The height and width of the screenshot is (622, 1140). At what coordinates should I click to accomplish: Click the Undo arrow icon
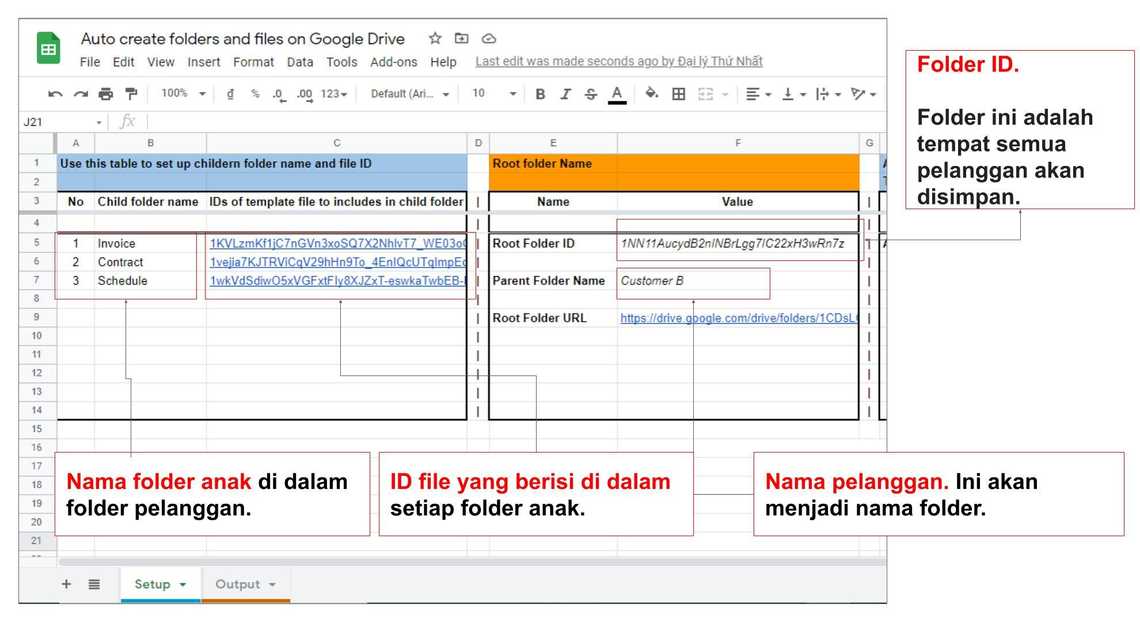55,94
